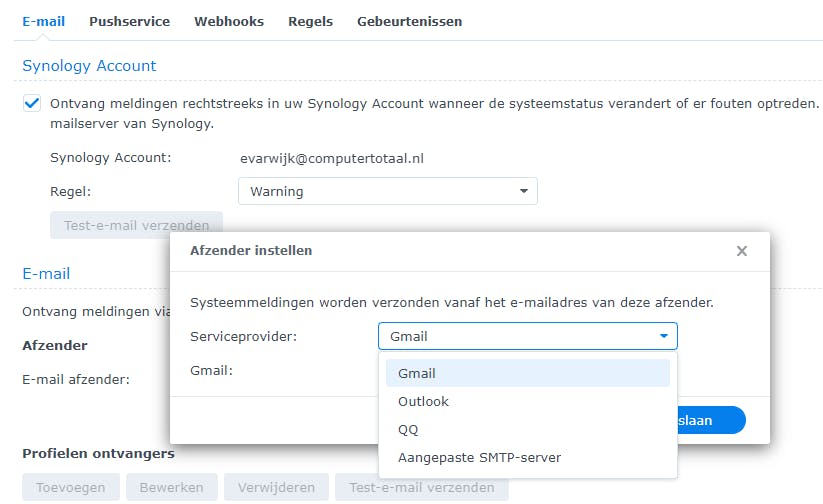Click Test-e-mail verzenden under Profielen ontvangers

[x=421, y=487]
